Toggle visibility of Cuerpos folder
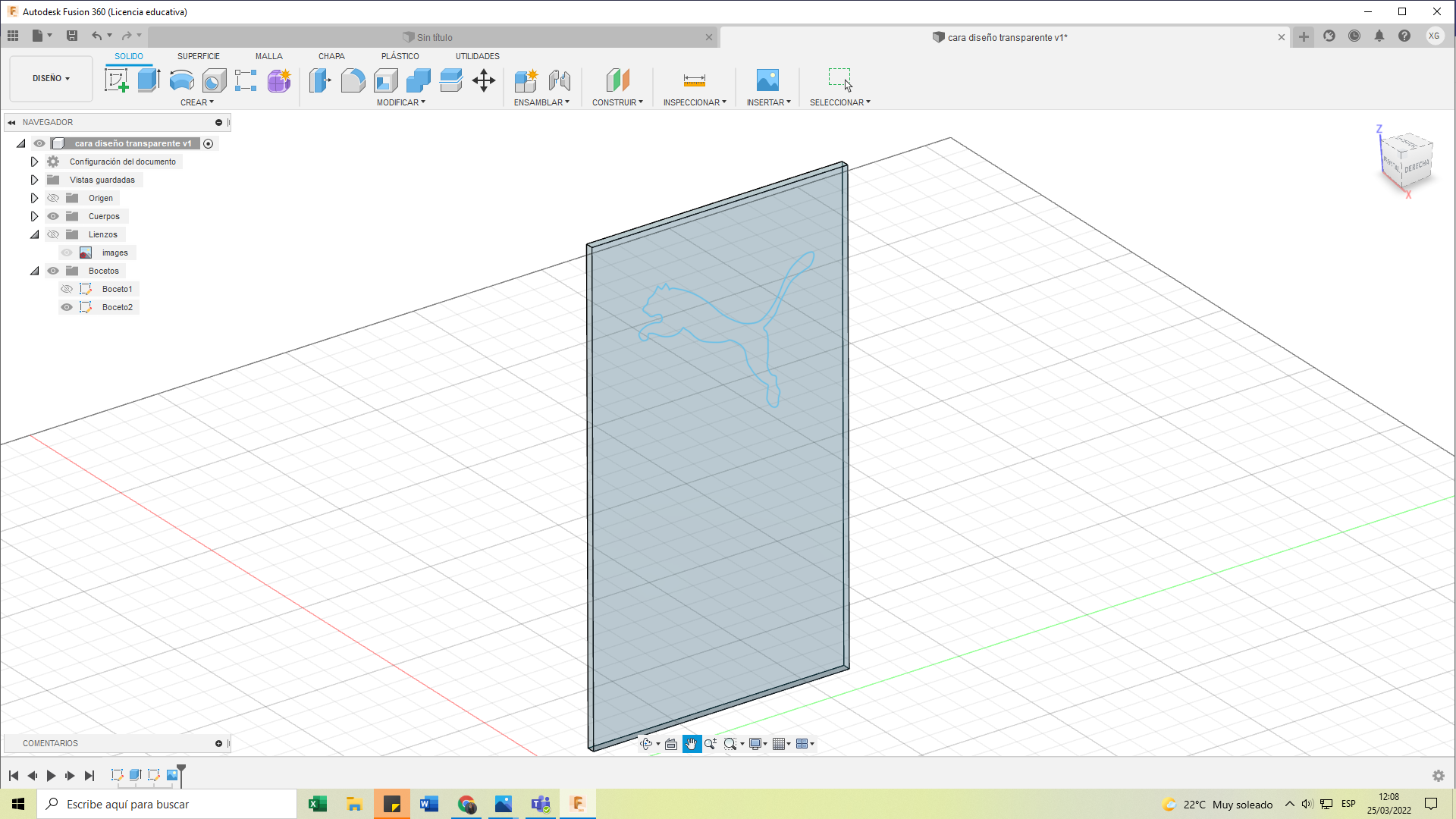 pyautogui.click(x=53, y=216)
